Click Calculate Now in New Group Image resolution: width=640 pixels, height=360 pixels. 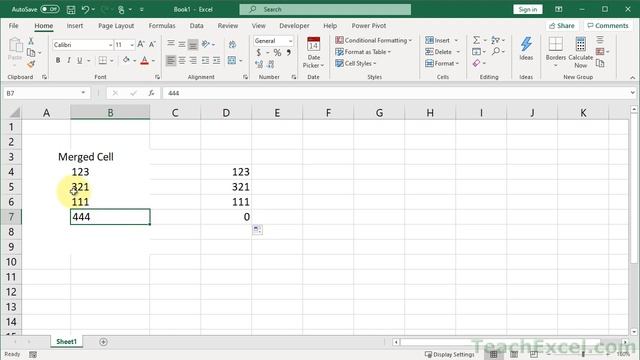580,52
